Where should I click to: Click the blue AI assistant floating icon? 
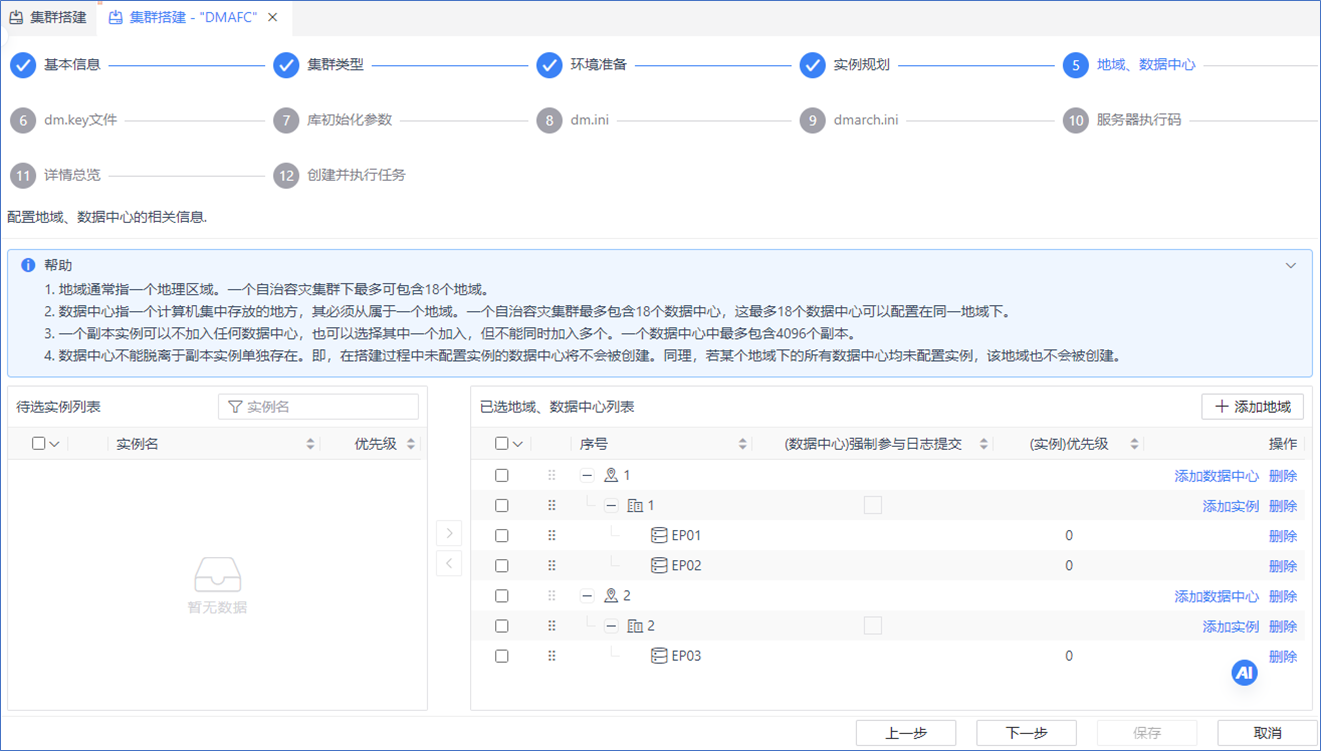(x=1244, y=673)
